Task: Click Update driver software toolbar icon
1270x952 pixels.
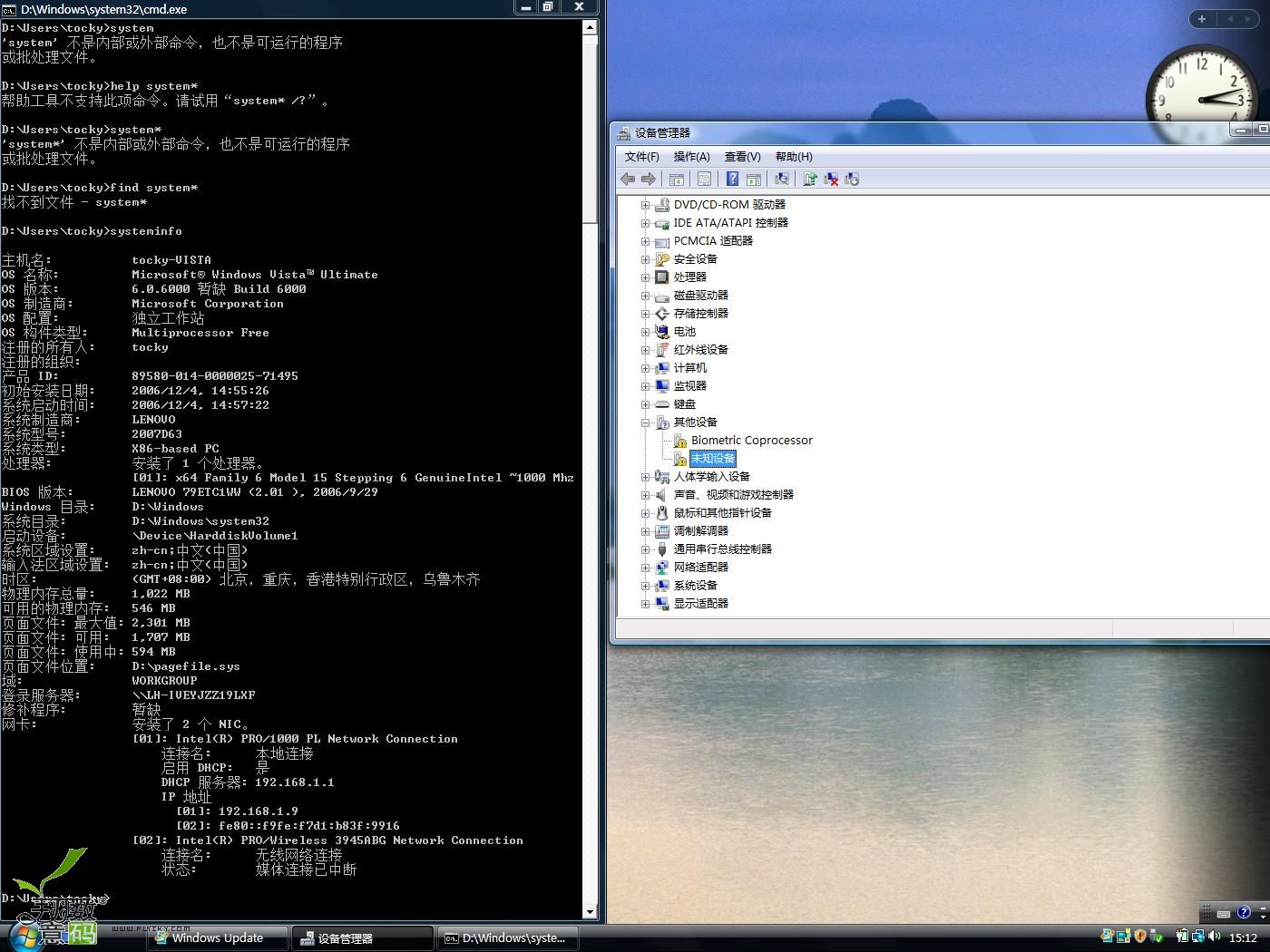Action: (x=810, y=180)
